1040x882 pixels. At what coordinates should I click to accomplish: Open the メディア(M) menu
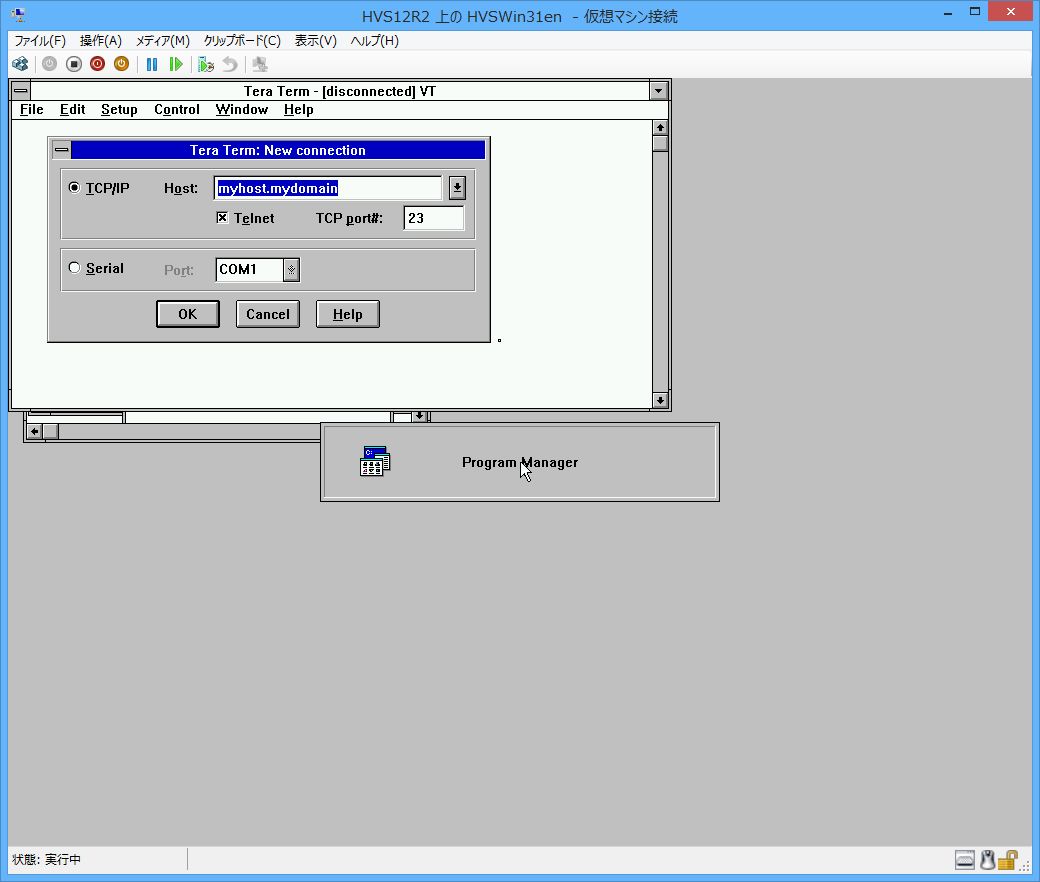click(x=162, y=40)
